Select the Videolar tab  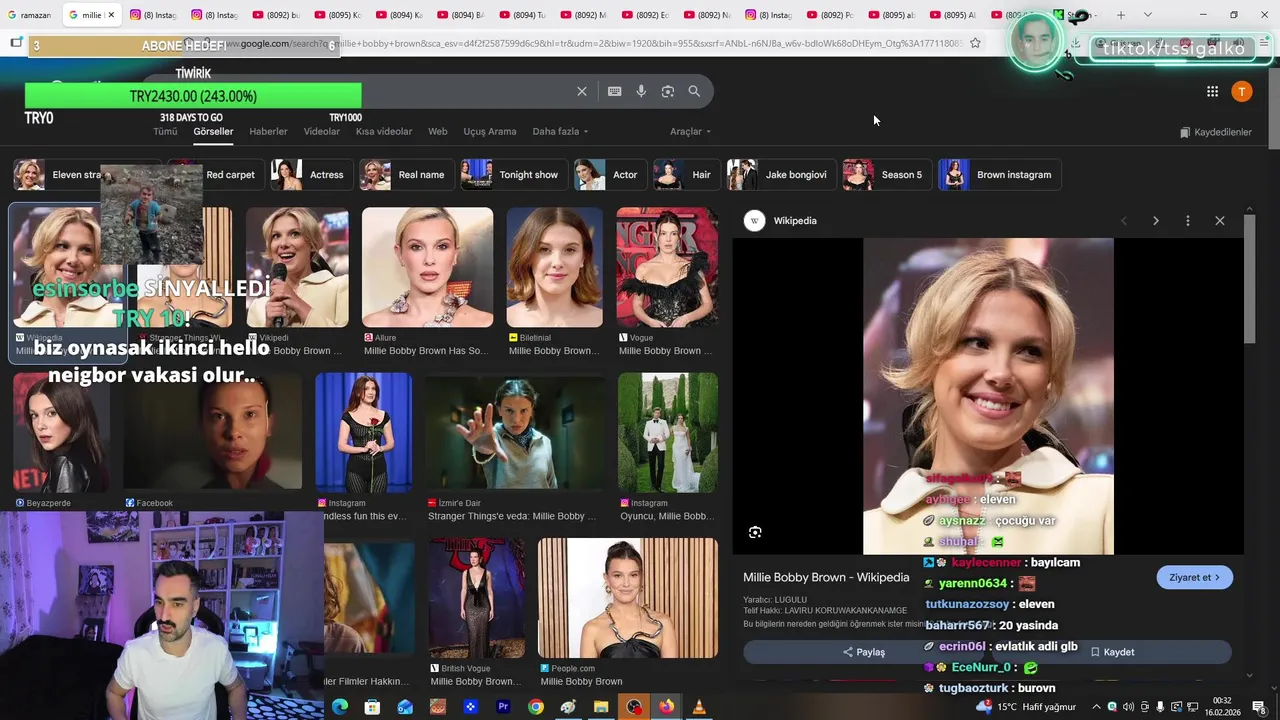coord(322,131)
